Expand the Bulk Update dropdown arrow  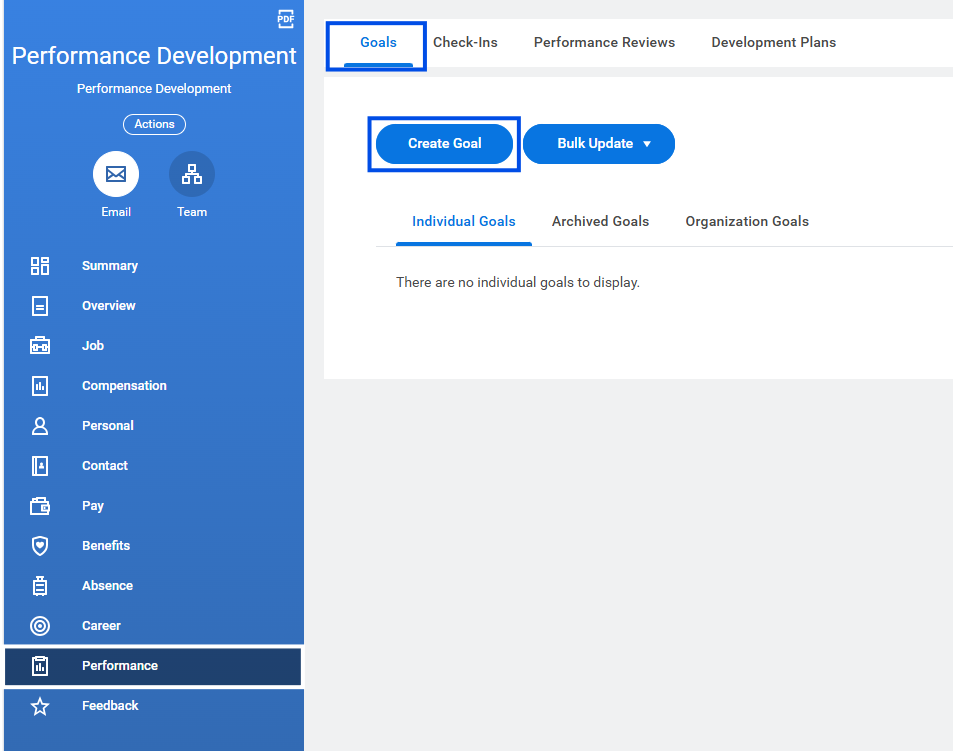(647, 144)
